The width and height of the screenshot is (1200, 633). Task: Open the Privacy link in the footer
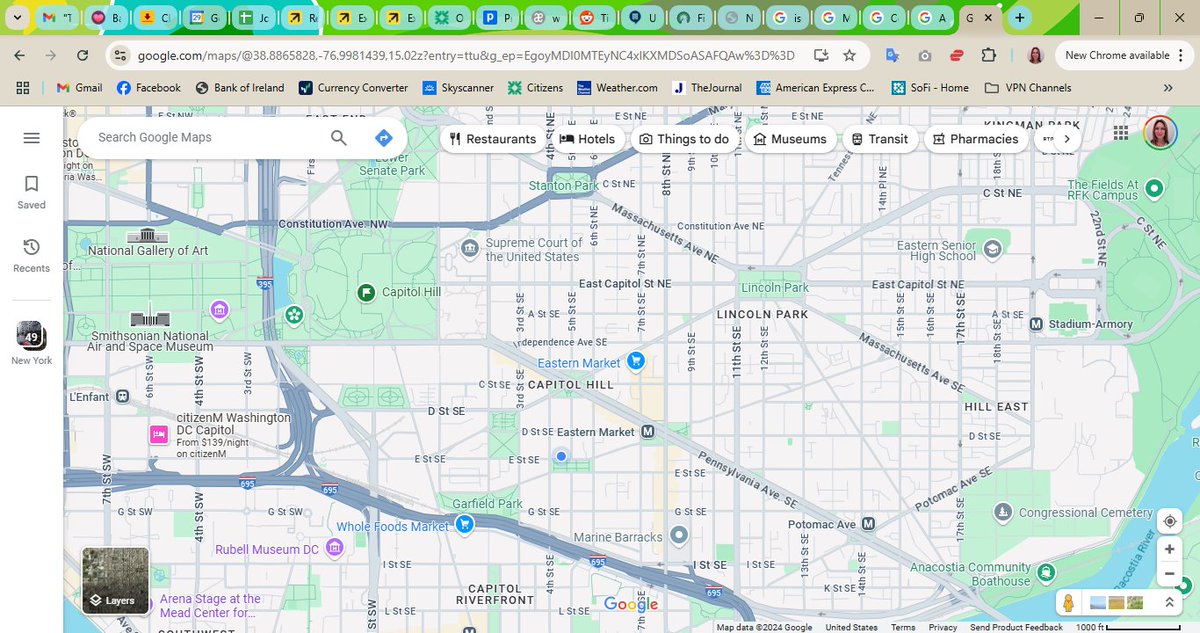point(943,627)
